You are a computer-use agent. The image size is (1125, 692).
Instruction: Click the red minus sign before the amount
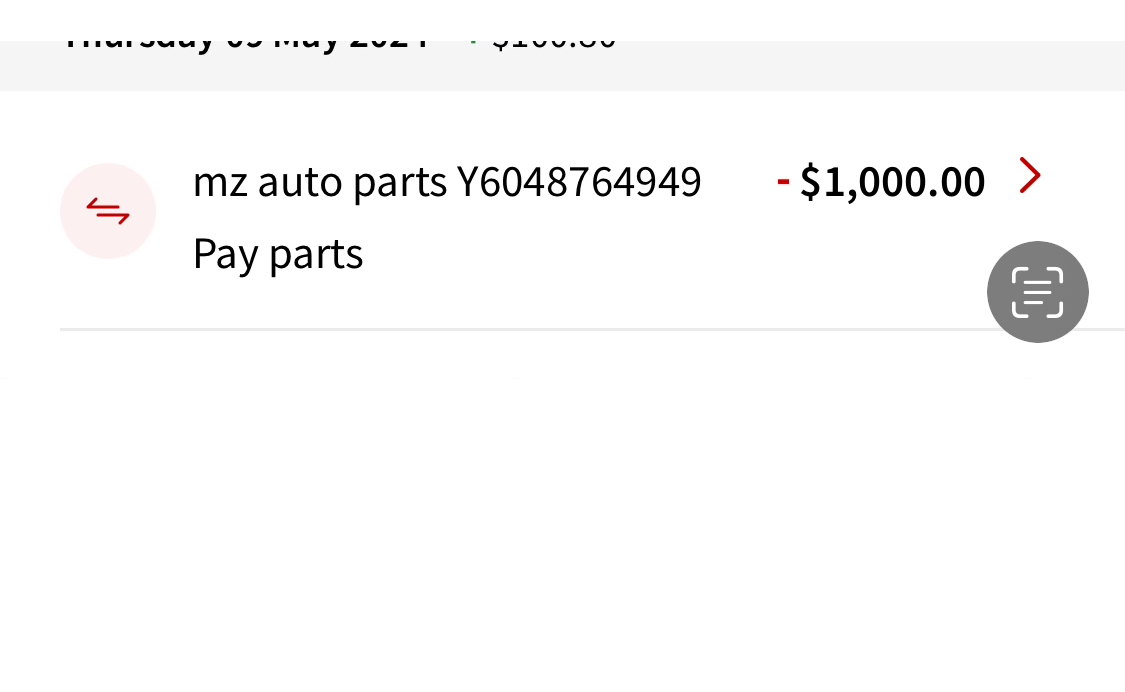(783, 181)
